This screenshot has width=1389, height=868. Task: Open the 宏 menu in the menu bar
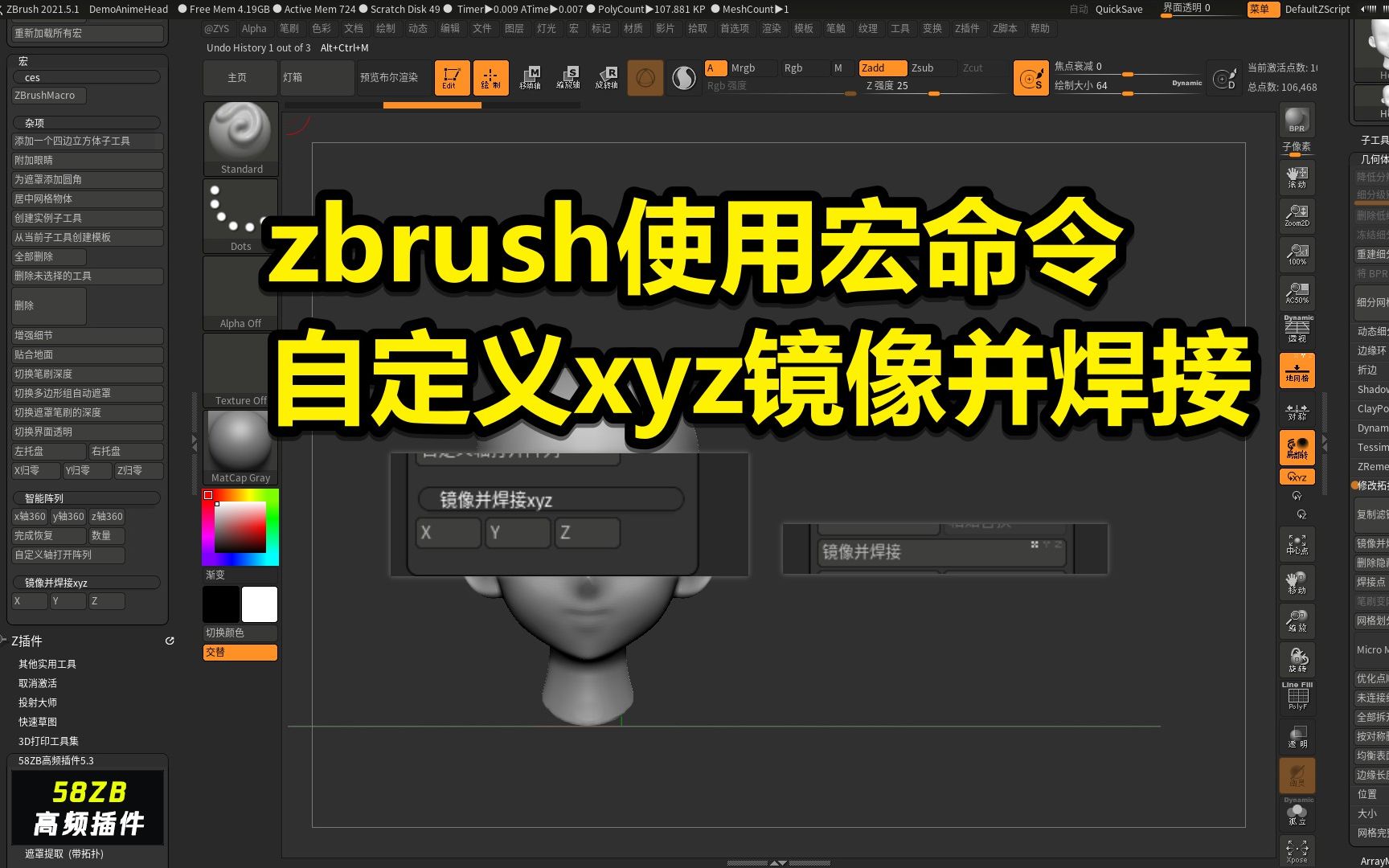pyautogui.click(x=573, y=28)
